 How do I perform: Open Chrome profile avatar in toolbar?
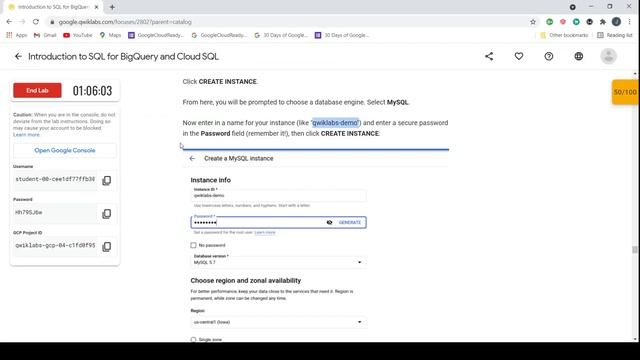(x=616, y=22)
